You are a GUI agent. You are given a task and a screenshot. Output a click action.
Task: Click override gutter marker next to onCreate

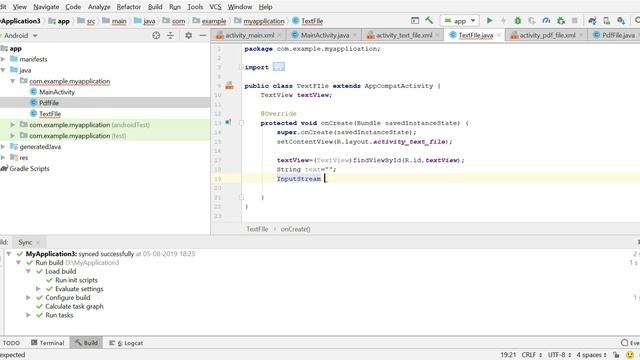[228, 122]
